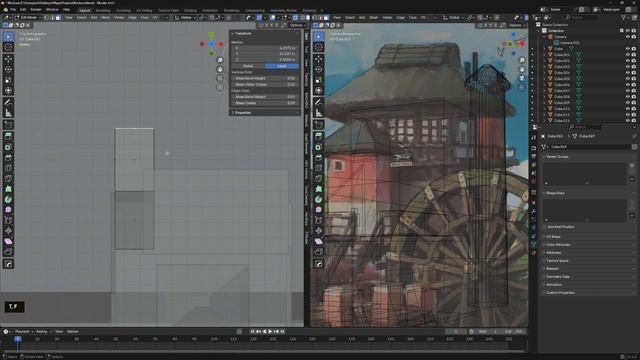
Task: Select the Add Cube tool in left viewport
Action: 8,124
